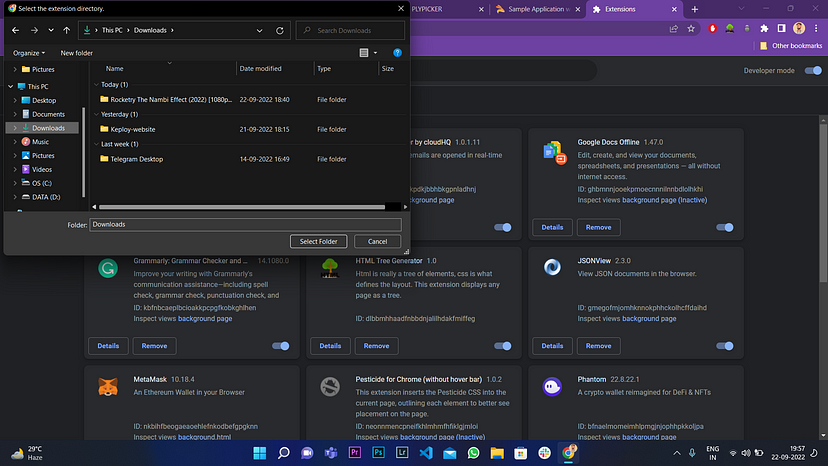The height and width of the screenshot is (466, 828).
Task: Open the change view icon in the dialog
Action: [364, 53]
